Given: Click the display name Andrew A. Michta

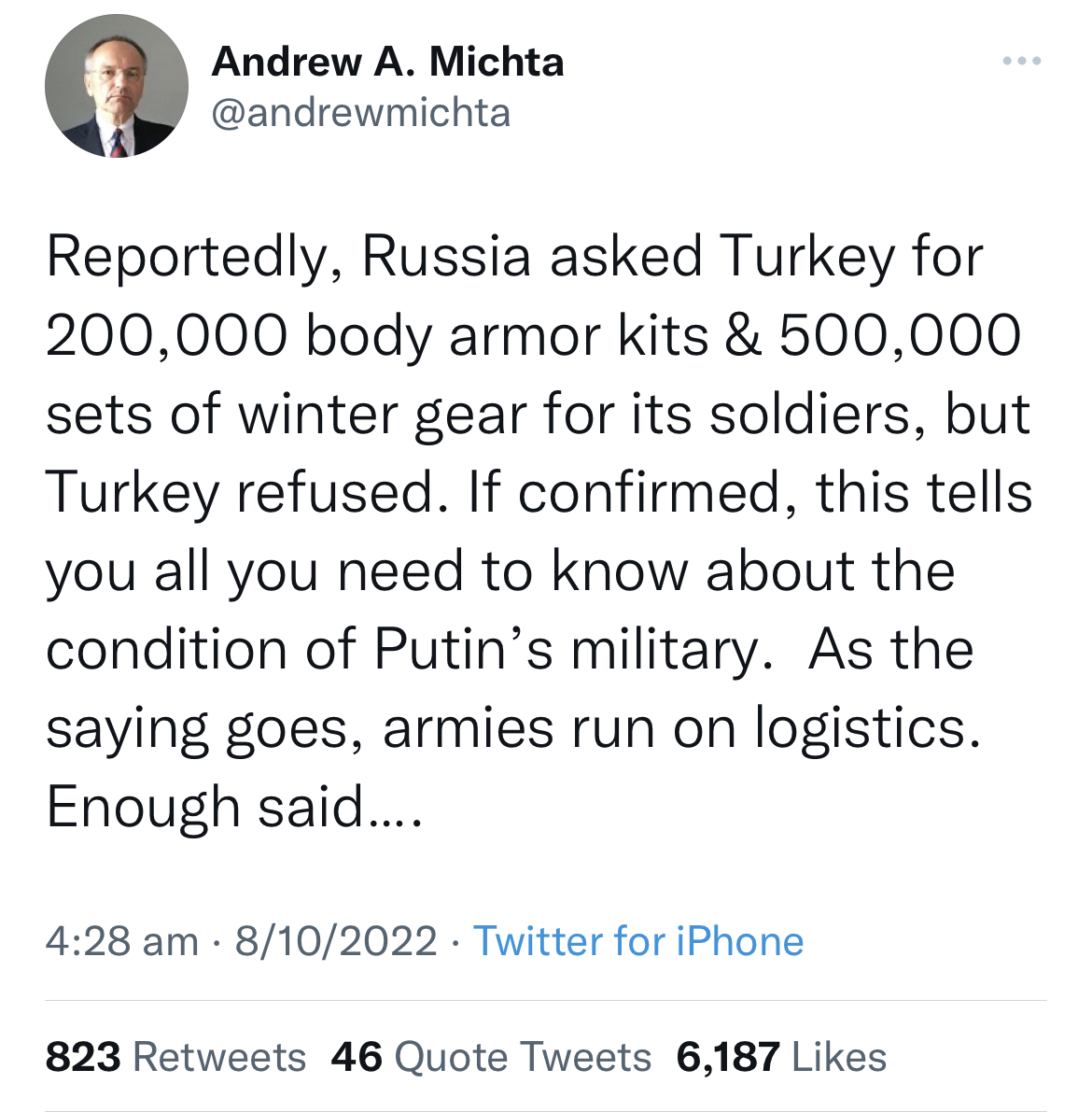Looking at the screenshot, I should [387, 63].
